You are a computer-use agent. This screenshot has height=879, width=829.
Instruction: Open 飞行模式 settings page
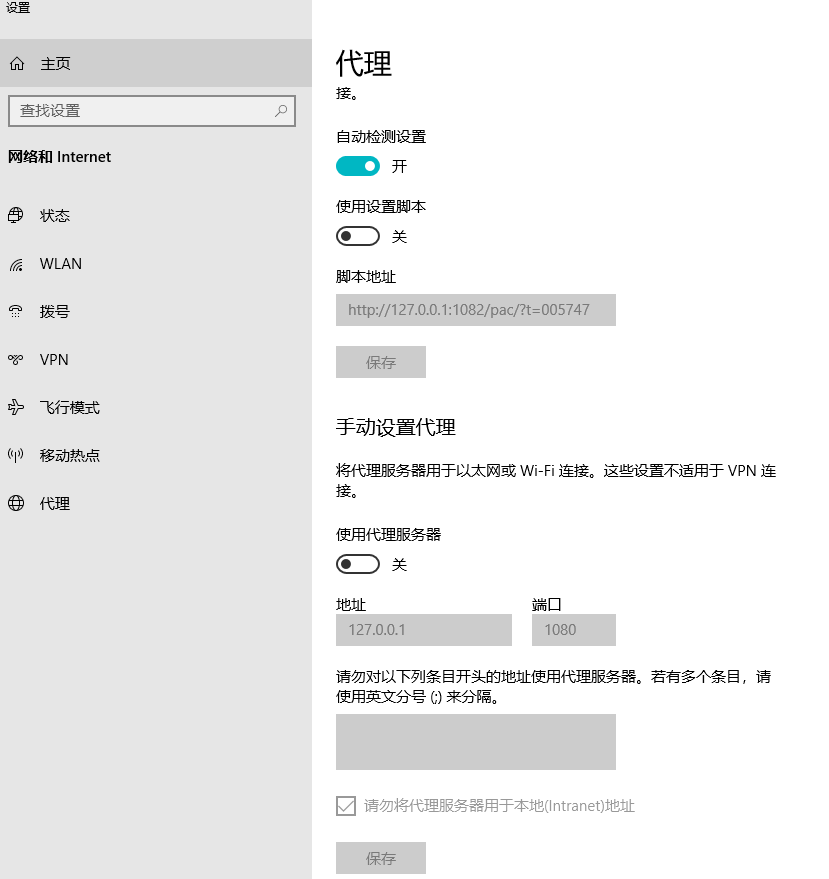156,407
